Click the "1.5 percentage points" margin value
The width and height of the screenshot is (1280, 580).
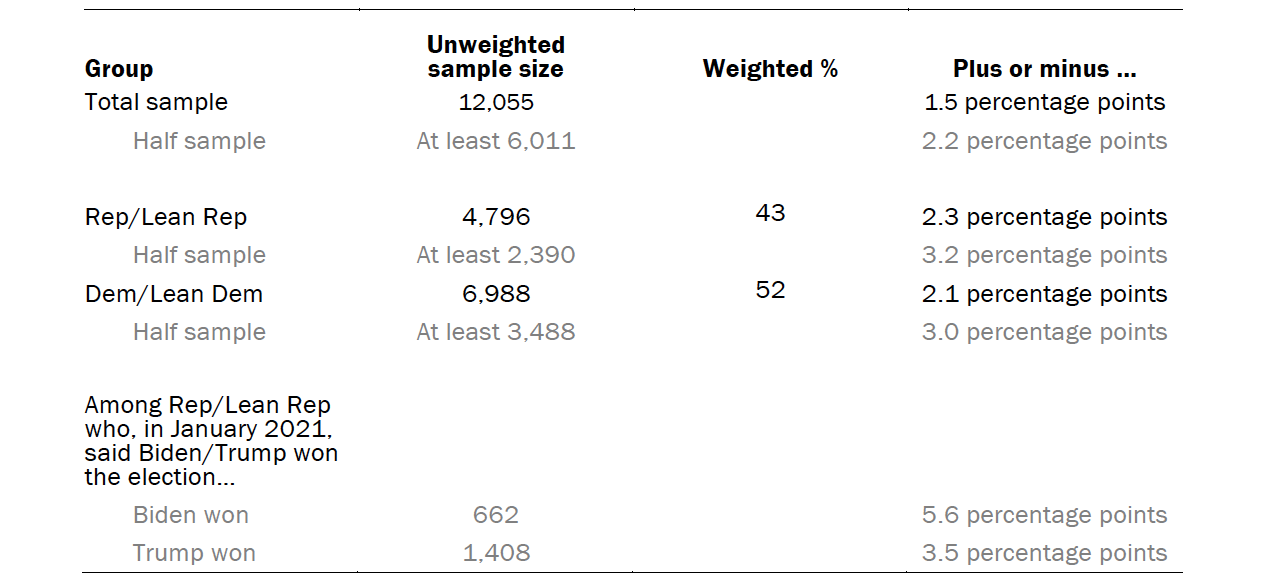click(1045, 102)
